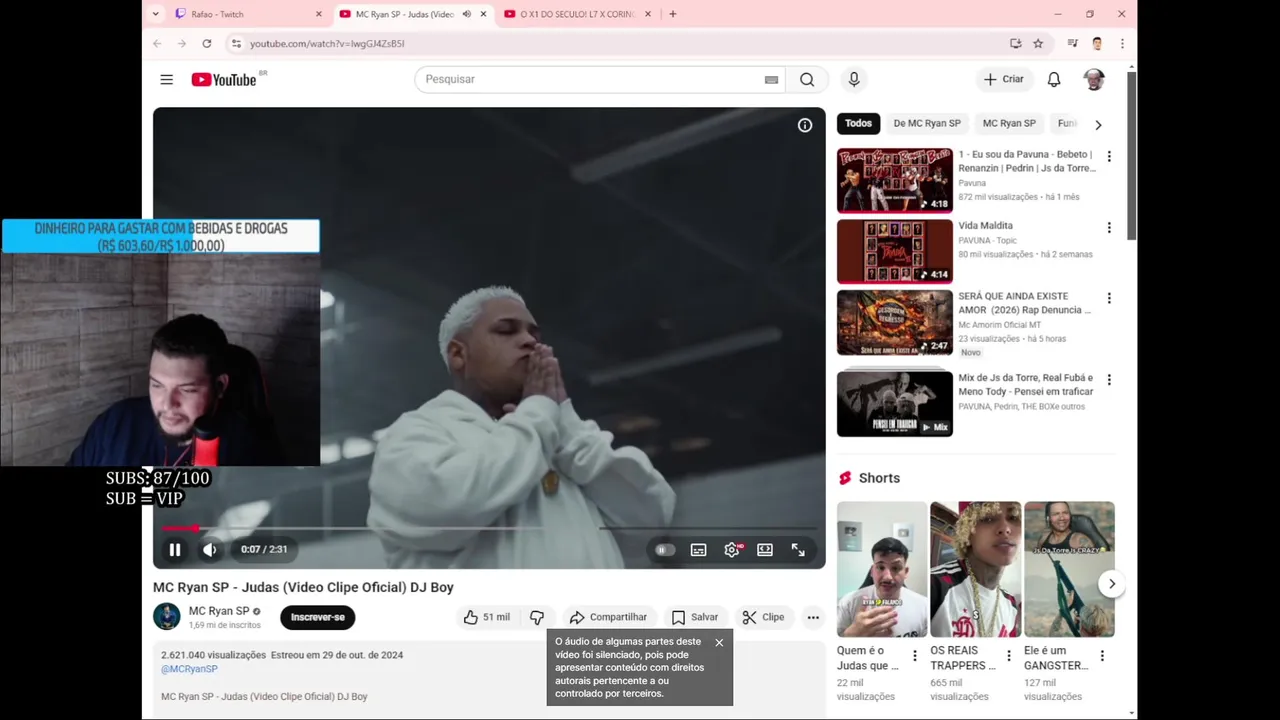The image size is (1280, 720).
Task: Open short OS REAIS TRAPPERS
Action: coord(975,569)
